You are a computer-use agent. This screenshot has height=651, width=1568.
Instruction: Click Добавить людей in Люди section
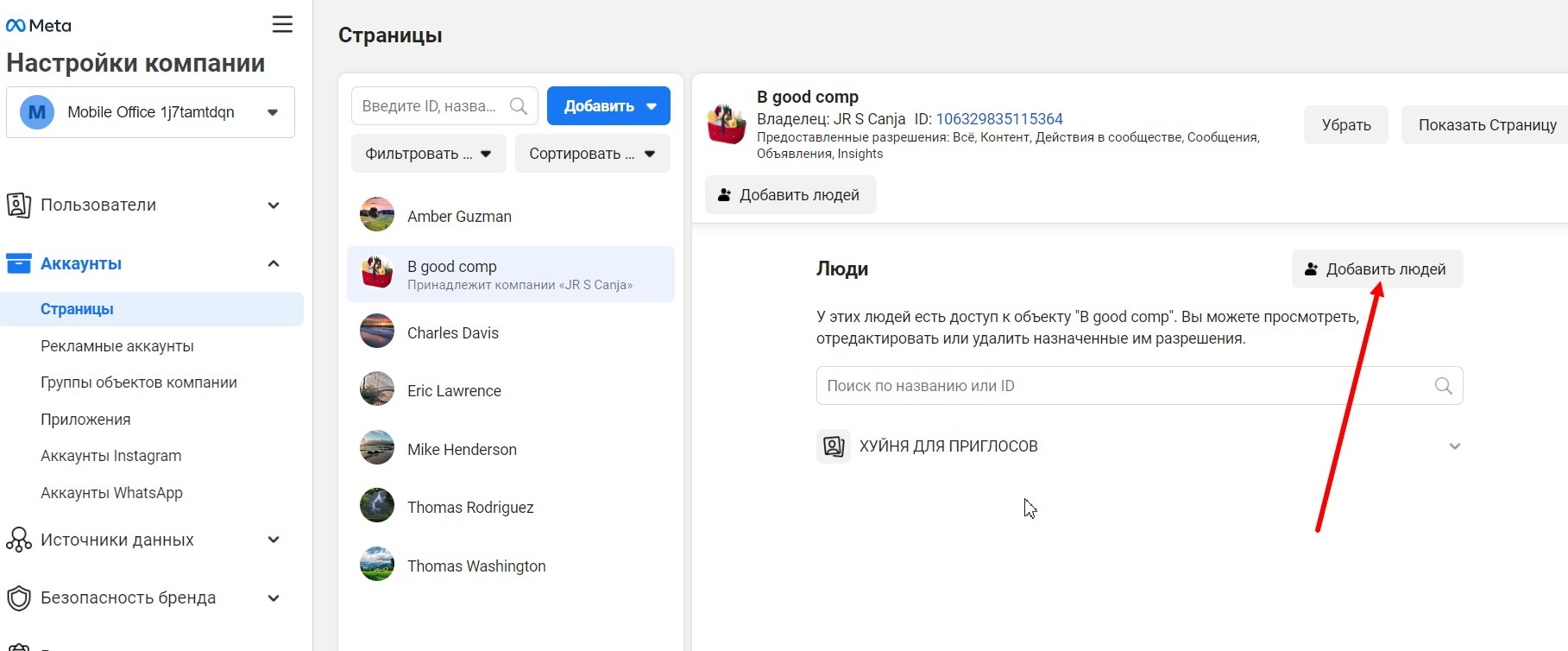pyautogui.click(x=1377, y=269)
